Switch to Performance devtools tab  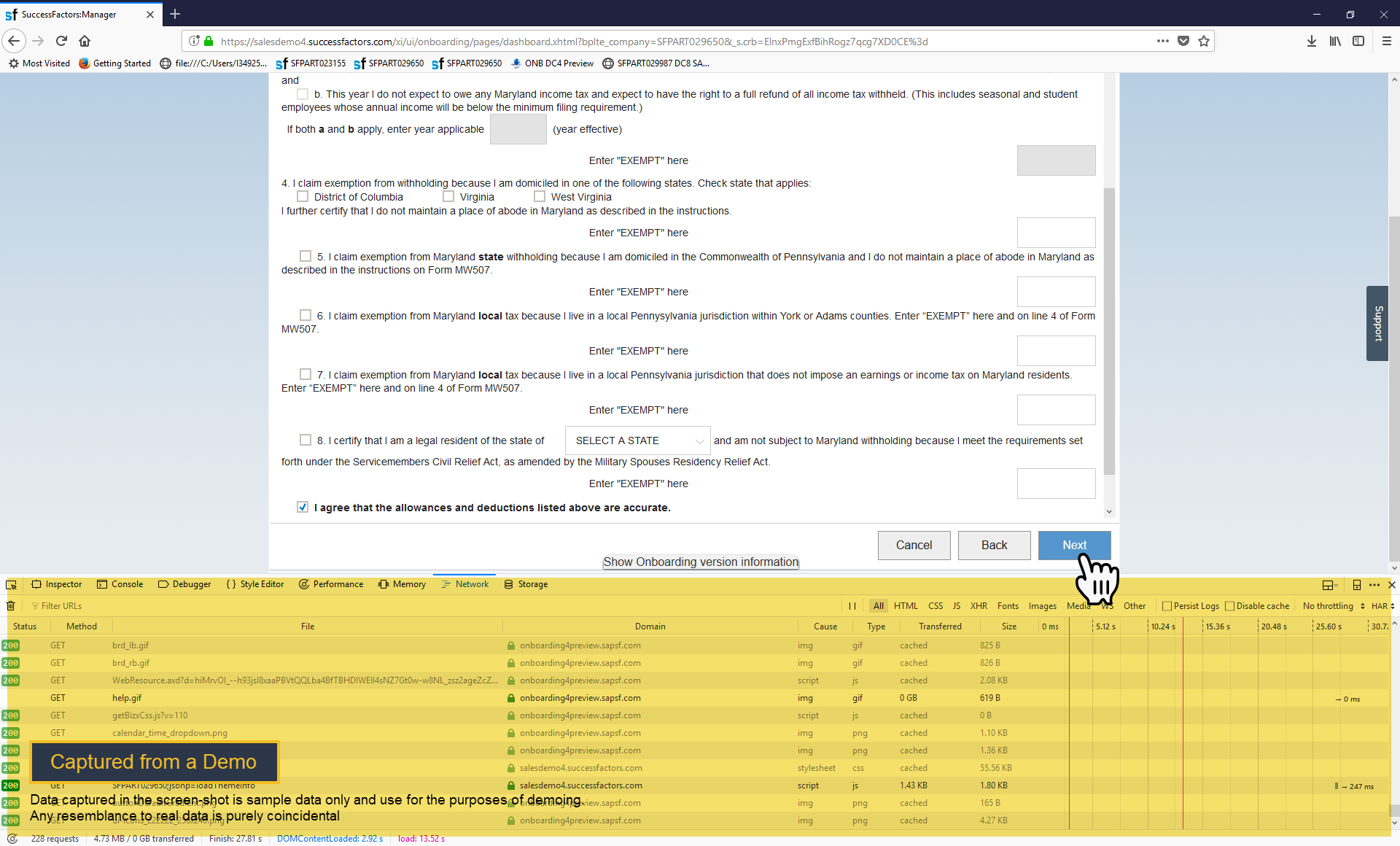click(331, 584)
